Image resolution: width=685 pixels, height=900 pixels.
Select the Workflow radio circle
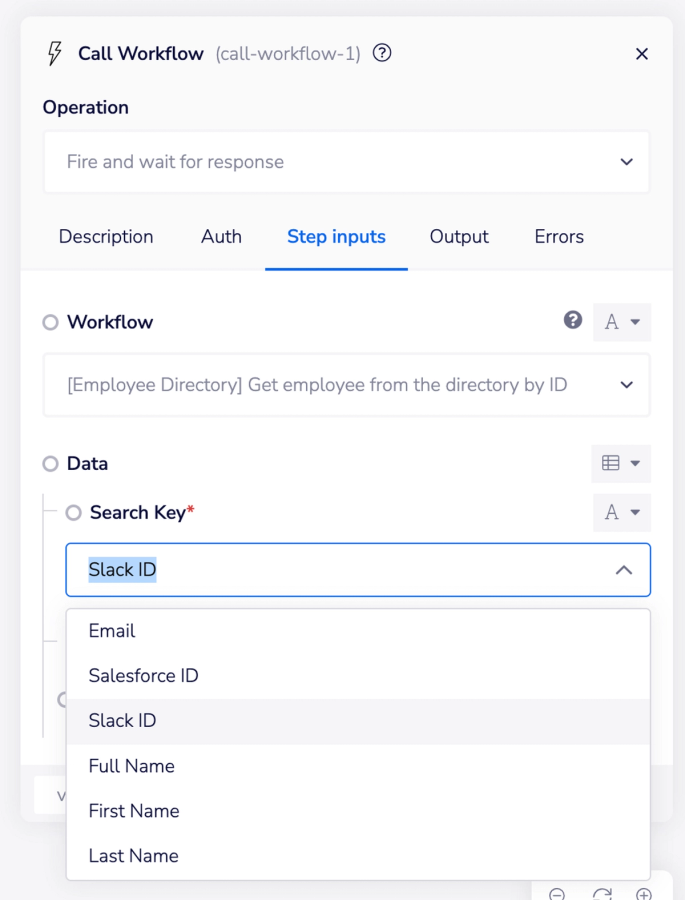[x=51, y=323]
